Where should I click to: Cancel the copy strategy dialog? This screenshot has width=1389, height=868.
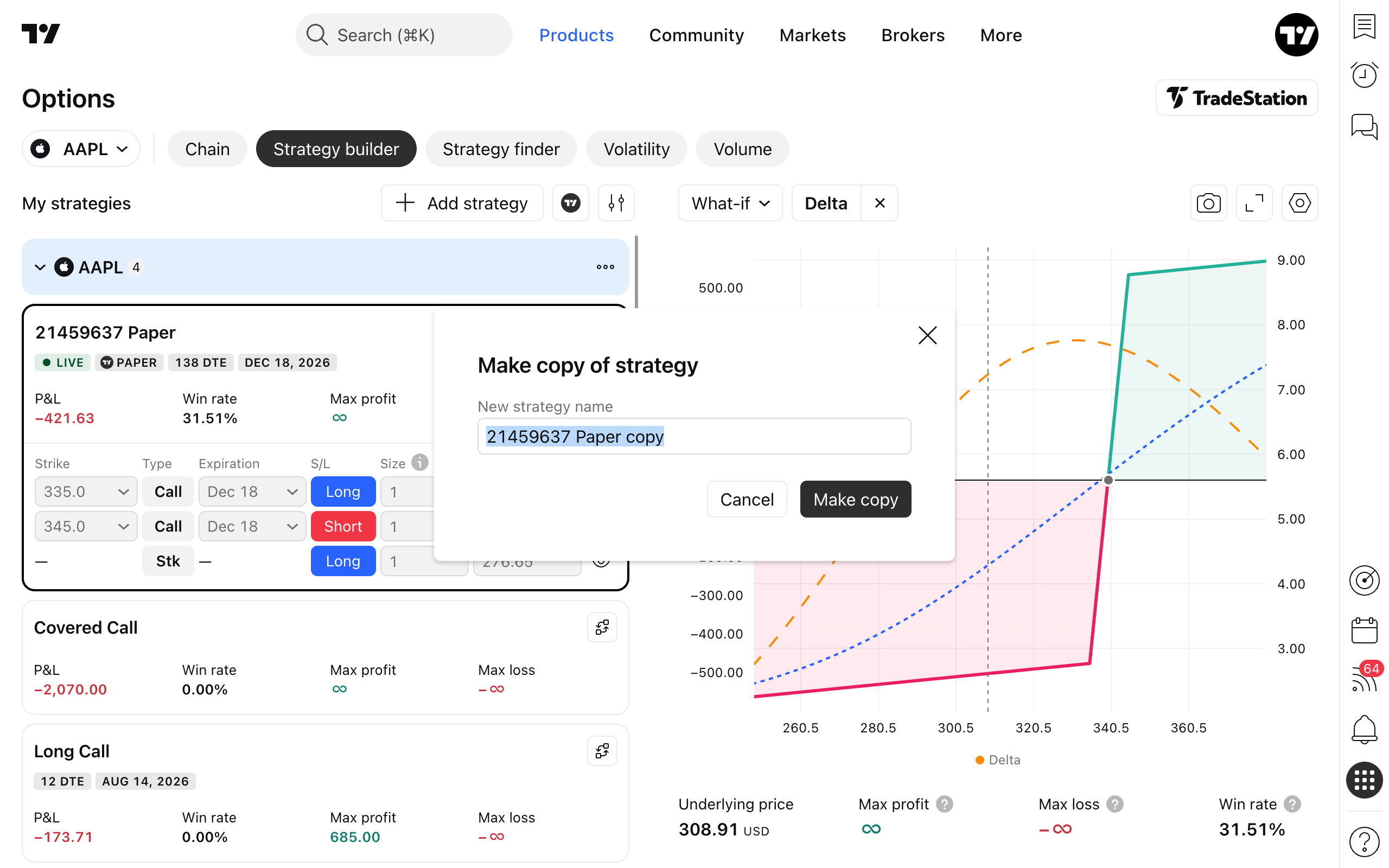(x=747, y=499)
